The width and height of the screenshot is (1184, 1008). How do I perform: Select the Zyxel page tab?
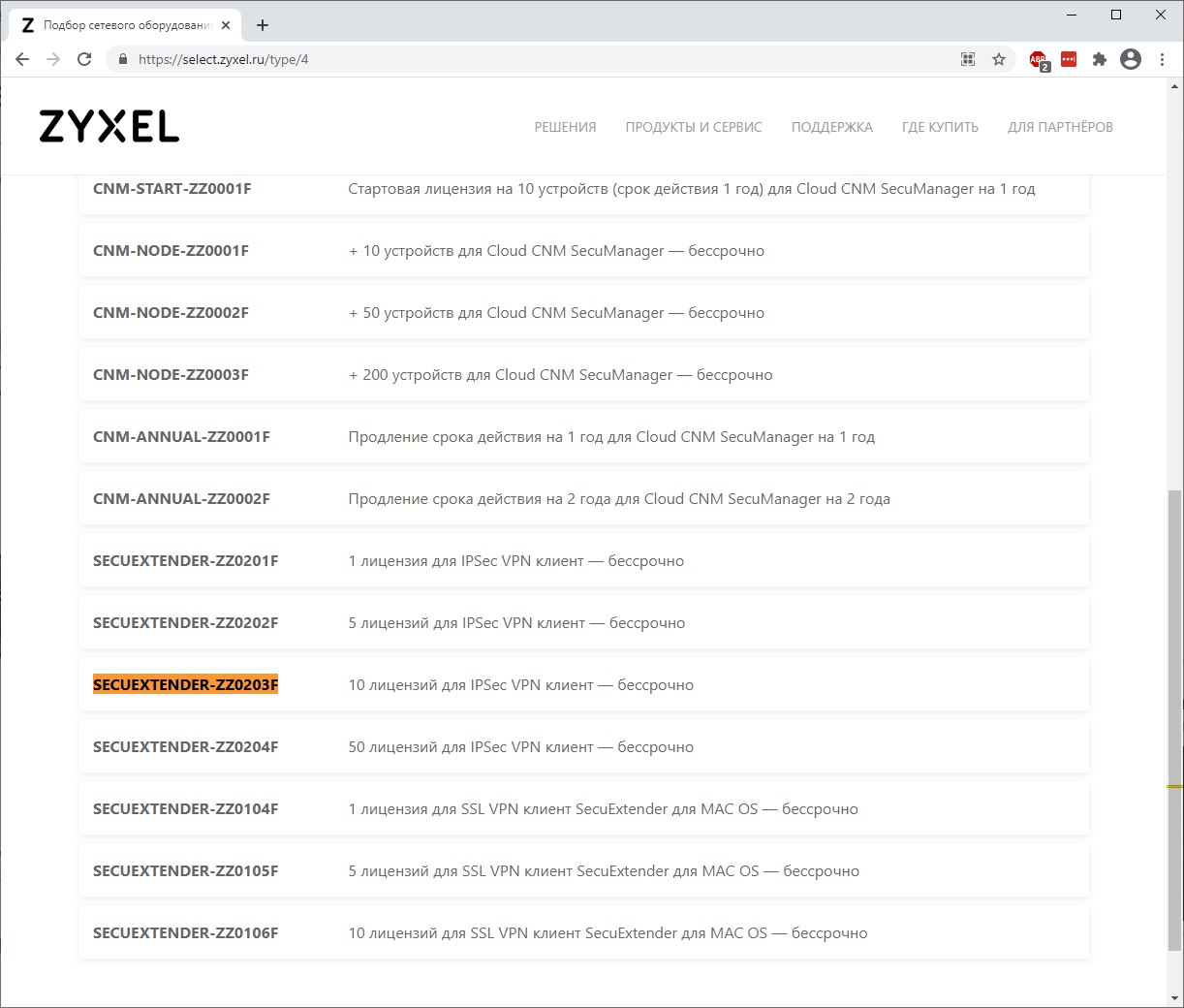126,25
